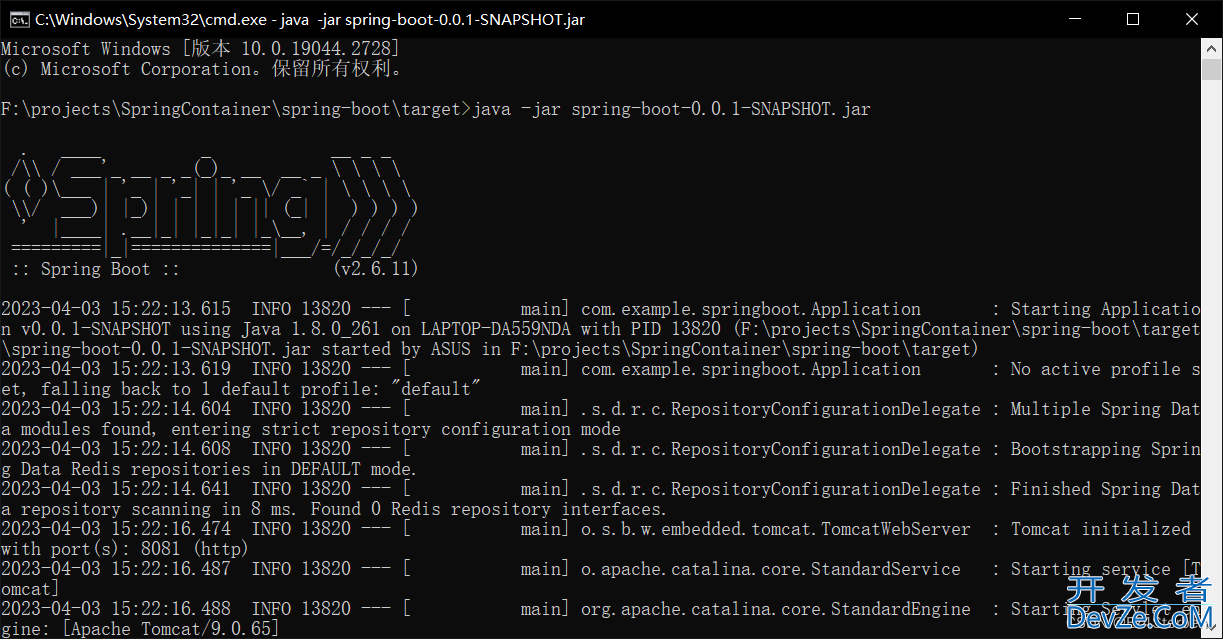This screenshot has height=639, width=1223.
Task: Click the 15:22:14.604 log timestamp
Action: (x=115, y=409)
